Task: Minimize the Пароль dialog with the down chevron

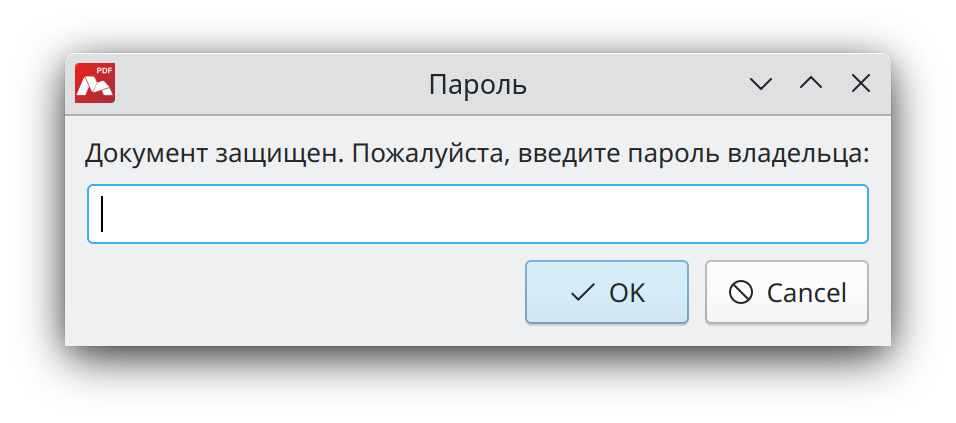Action: (762, 84)
